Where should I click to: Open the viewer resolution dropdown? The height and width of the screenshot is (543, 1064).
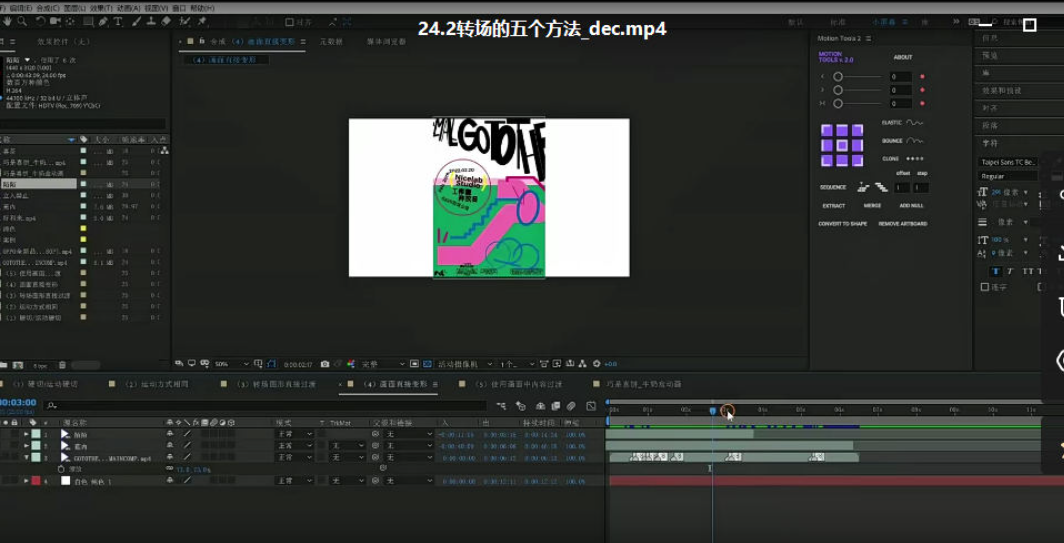[x=383, y=364]
